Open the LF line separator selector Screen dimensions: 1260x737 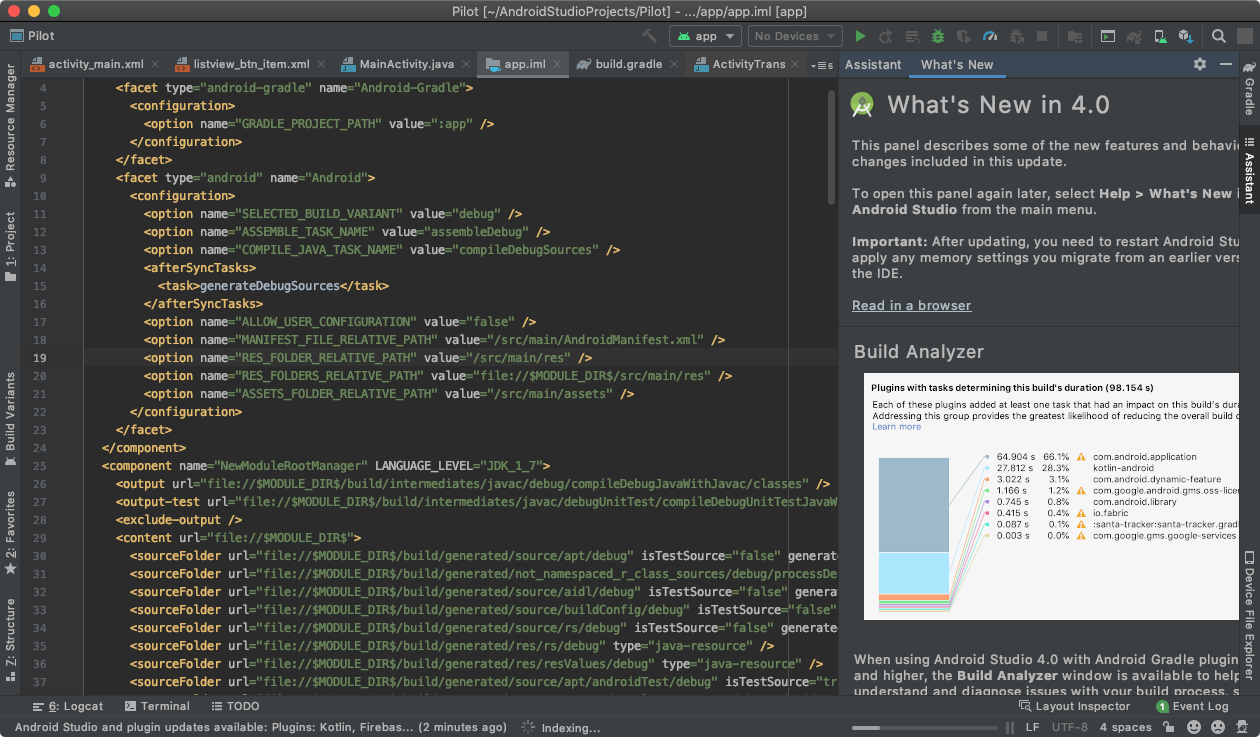[x=1032, y=728]
